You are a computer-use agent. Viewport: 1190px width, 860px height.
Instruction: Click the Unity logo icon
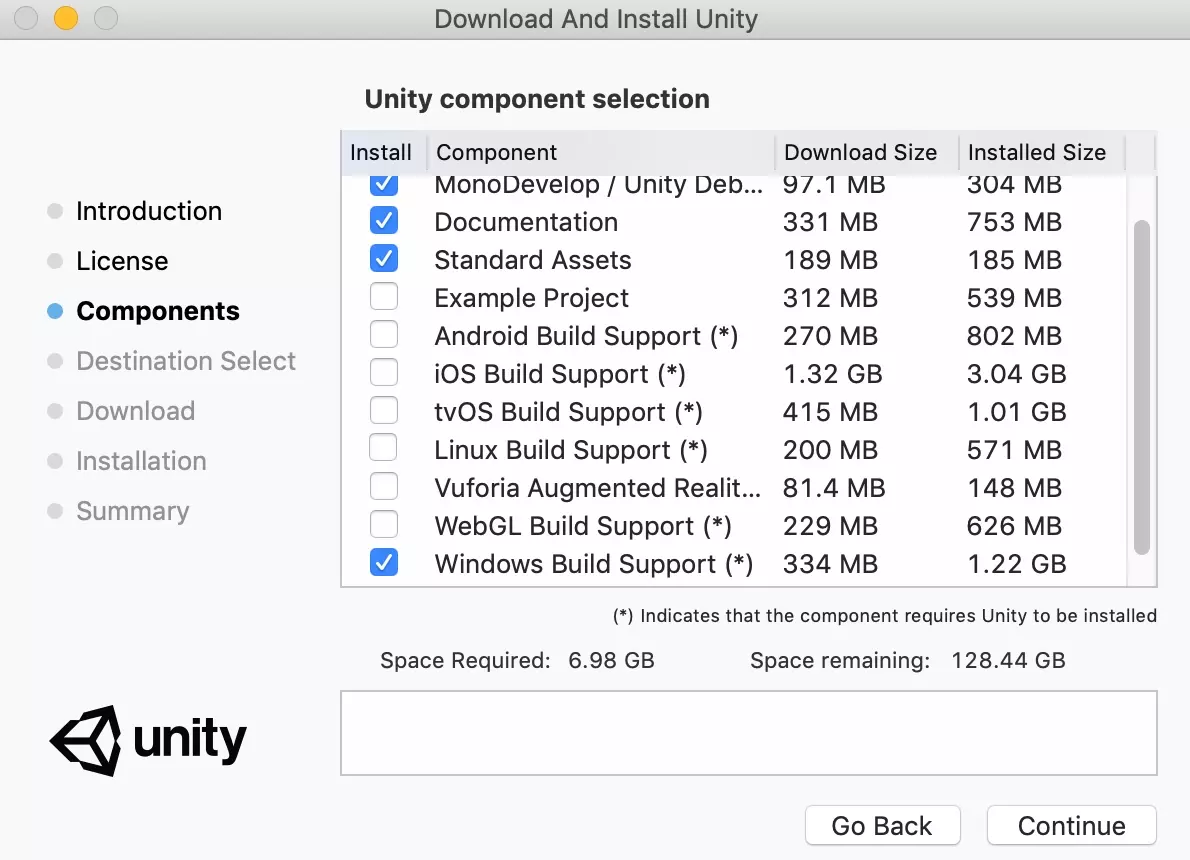pyautogui.click(x=87, y=740)
